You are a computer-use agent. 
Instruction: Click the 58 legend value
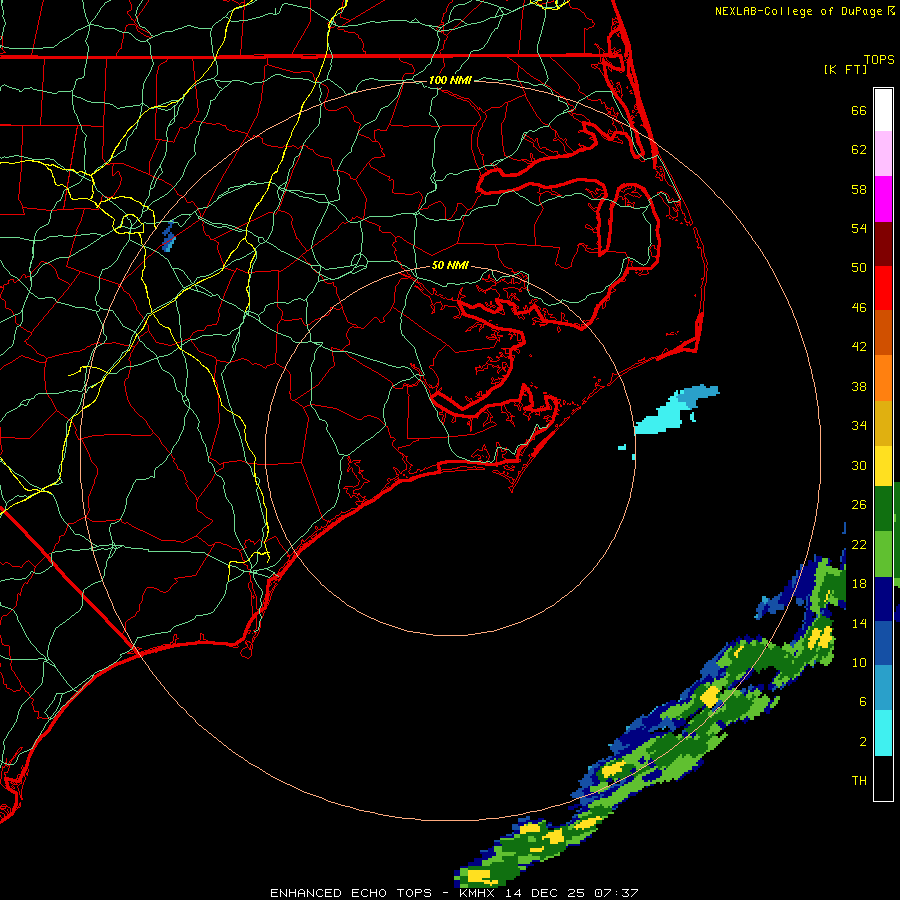click(x=859, y=189)
